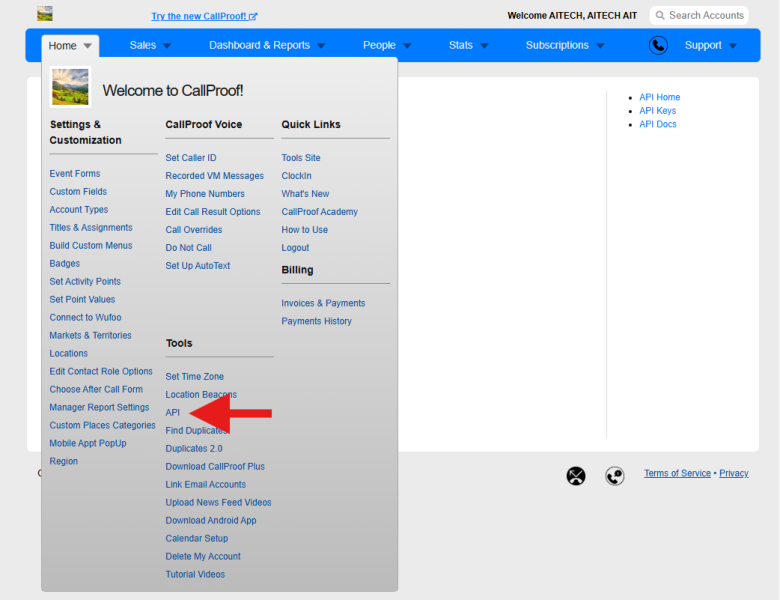
Task: Collapse the Home dropdown menu
Action: pyautogui.click(x=70, y=46)
